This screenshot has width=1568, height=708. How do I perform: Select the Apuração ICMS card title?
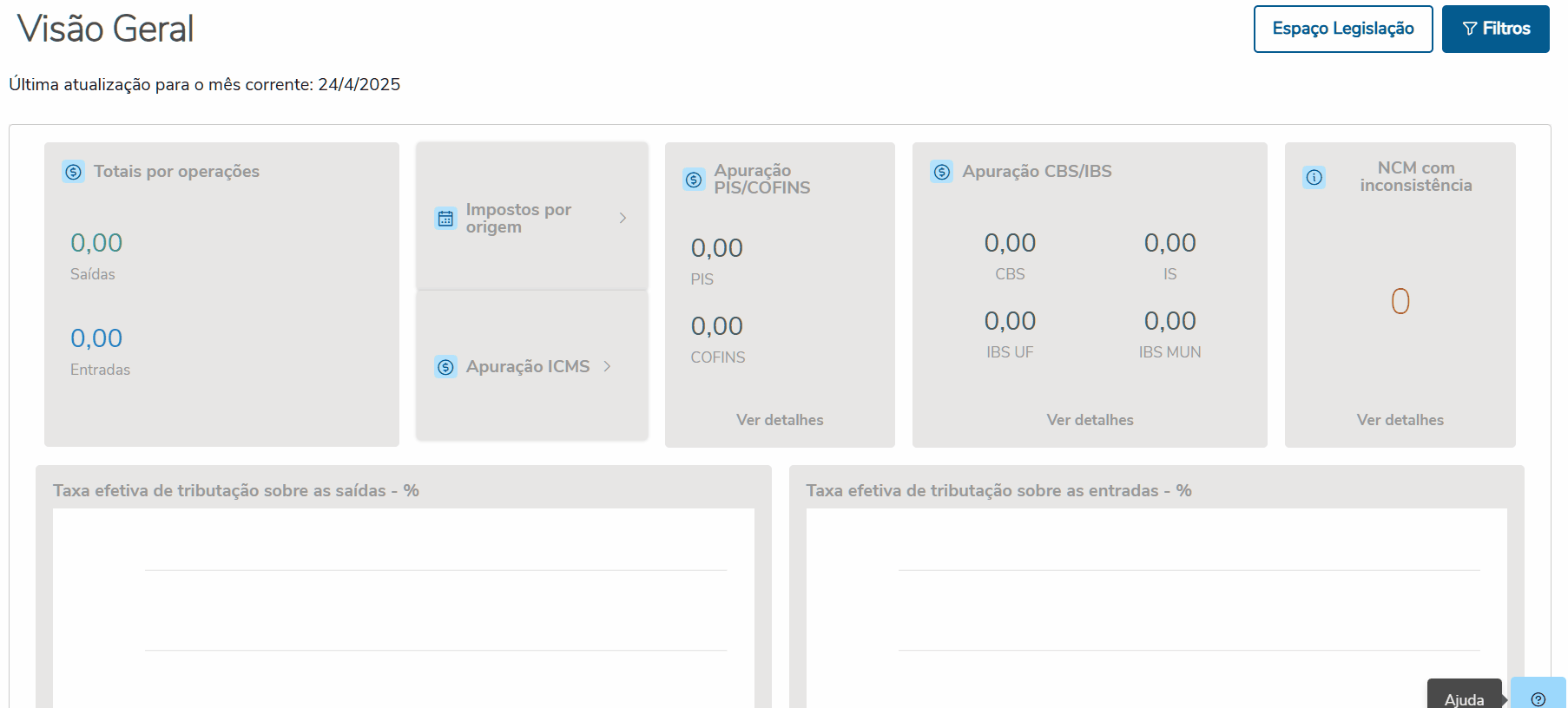(528, 367)
